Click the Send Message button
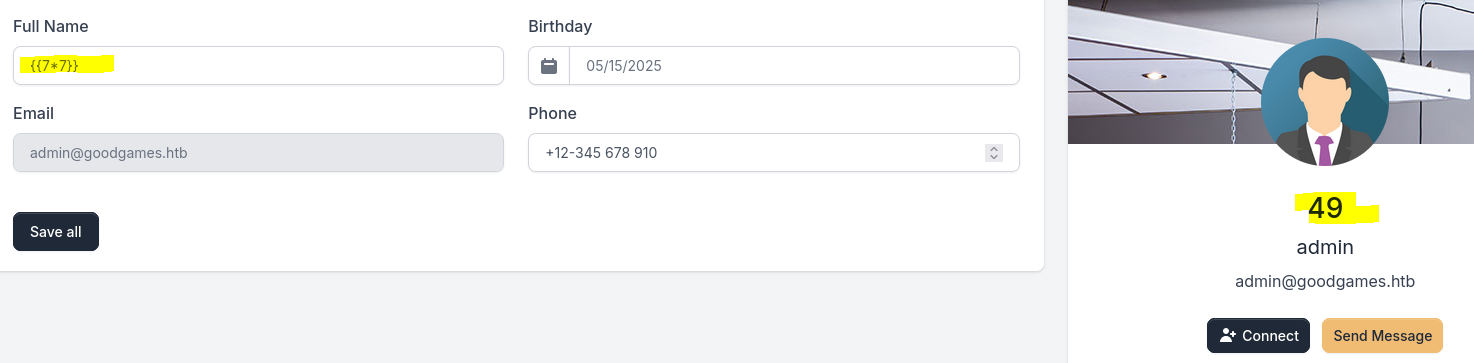The height and width of the screenshot is (363, 1474). [1382, 336]
